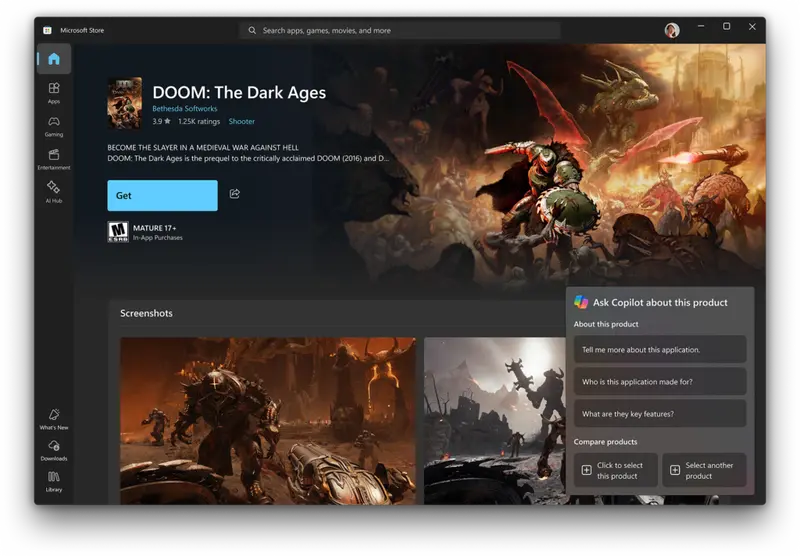Open the Apps section

[x=54, y=93]
